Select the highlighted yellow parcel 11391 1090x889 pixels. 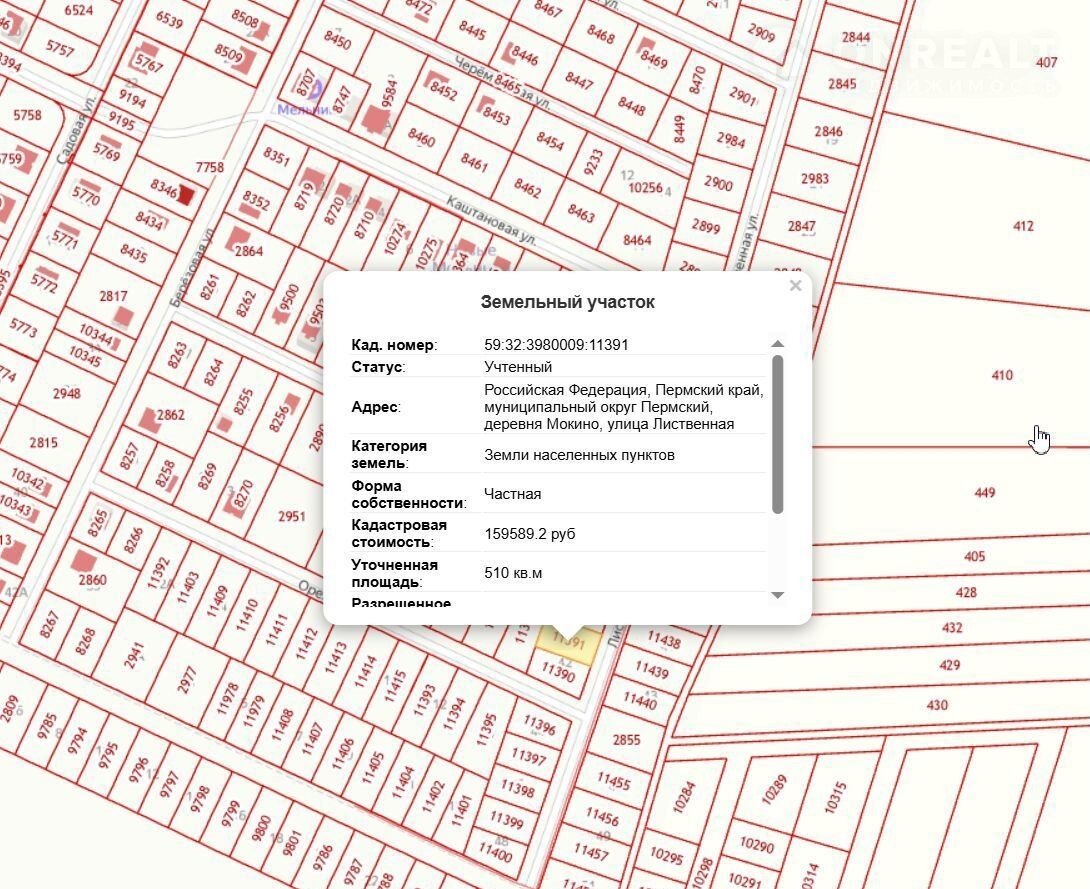pos(568,641)
